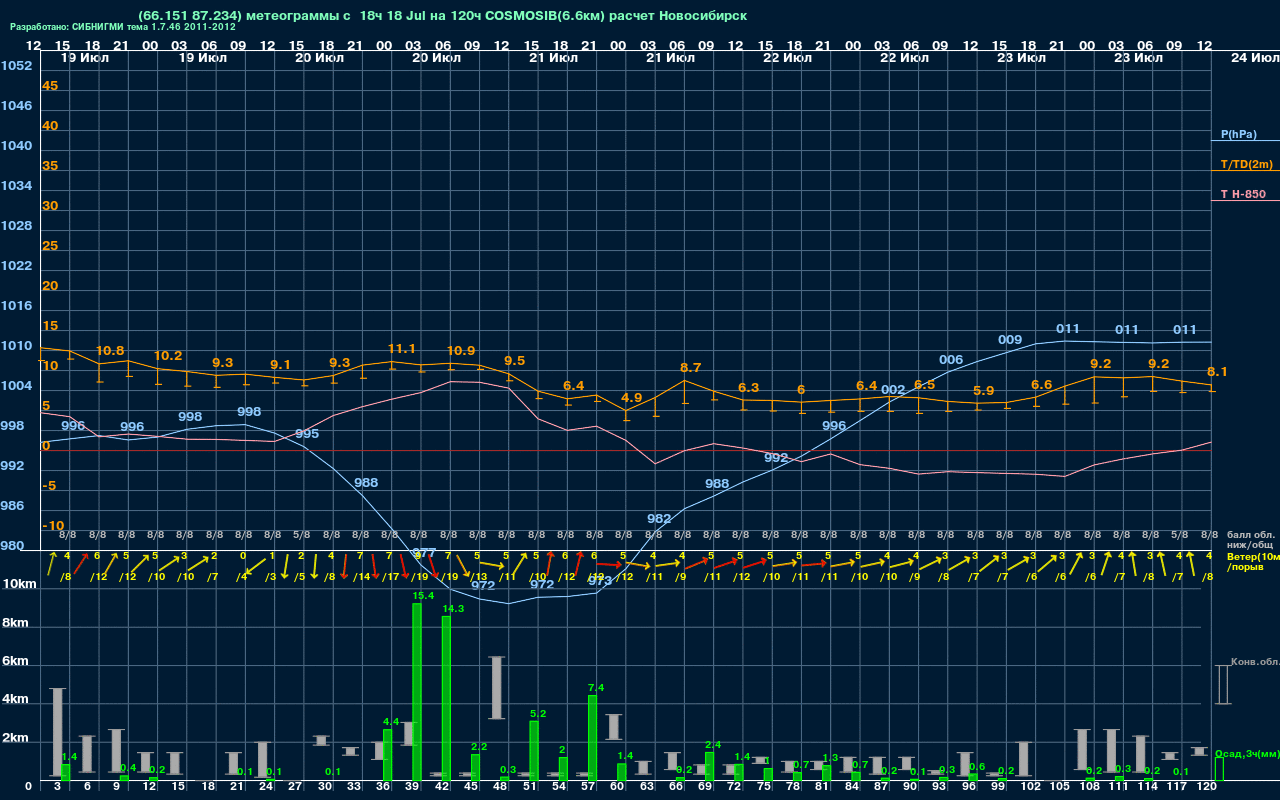Click pressure axis label 1028

tap(16, 226)
